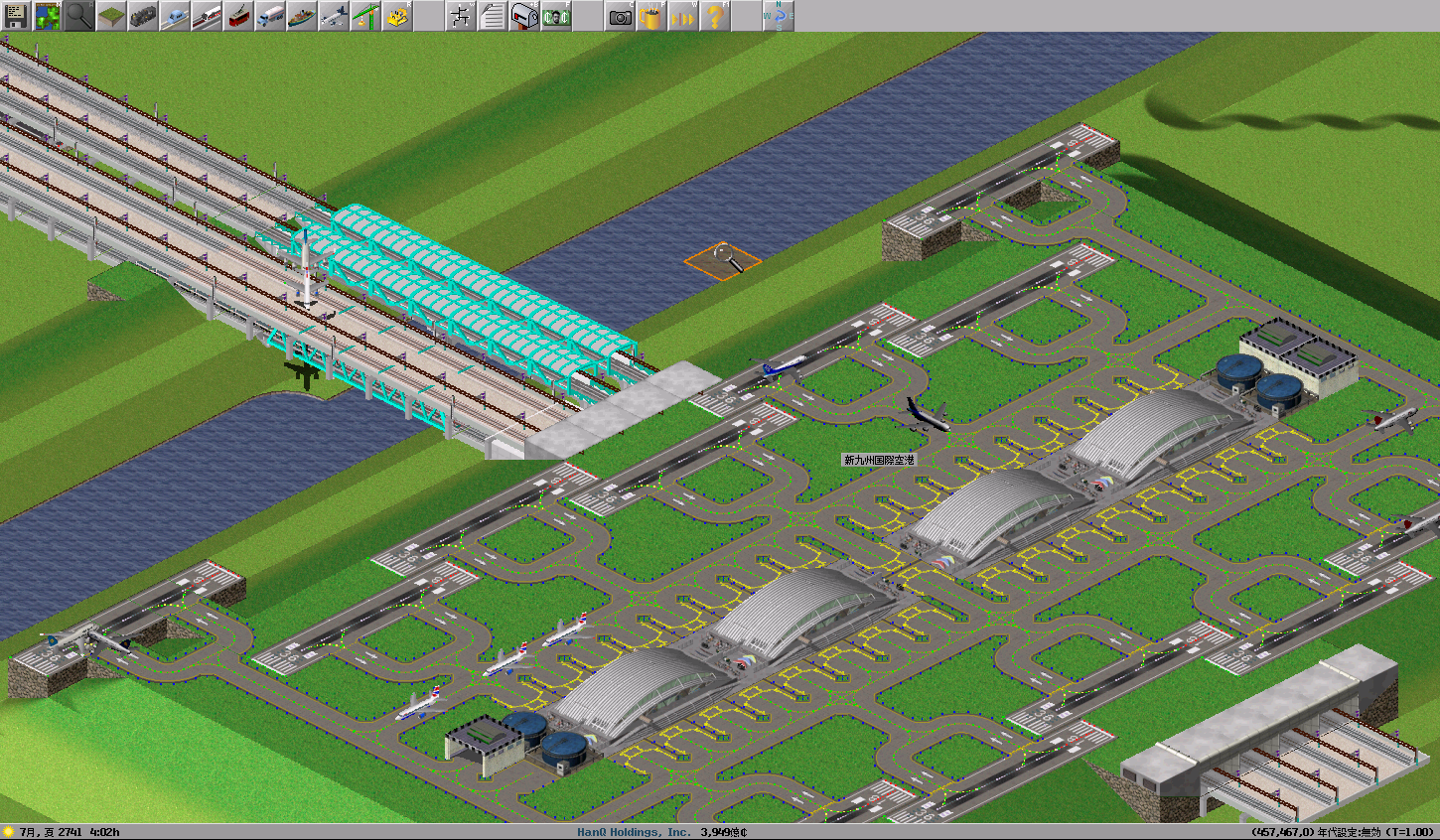
Task: Open the minimap window
Action: 48,16
